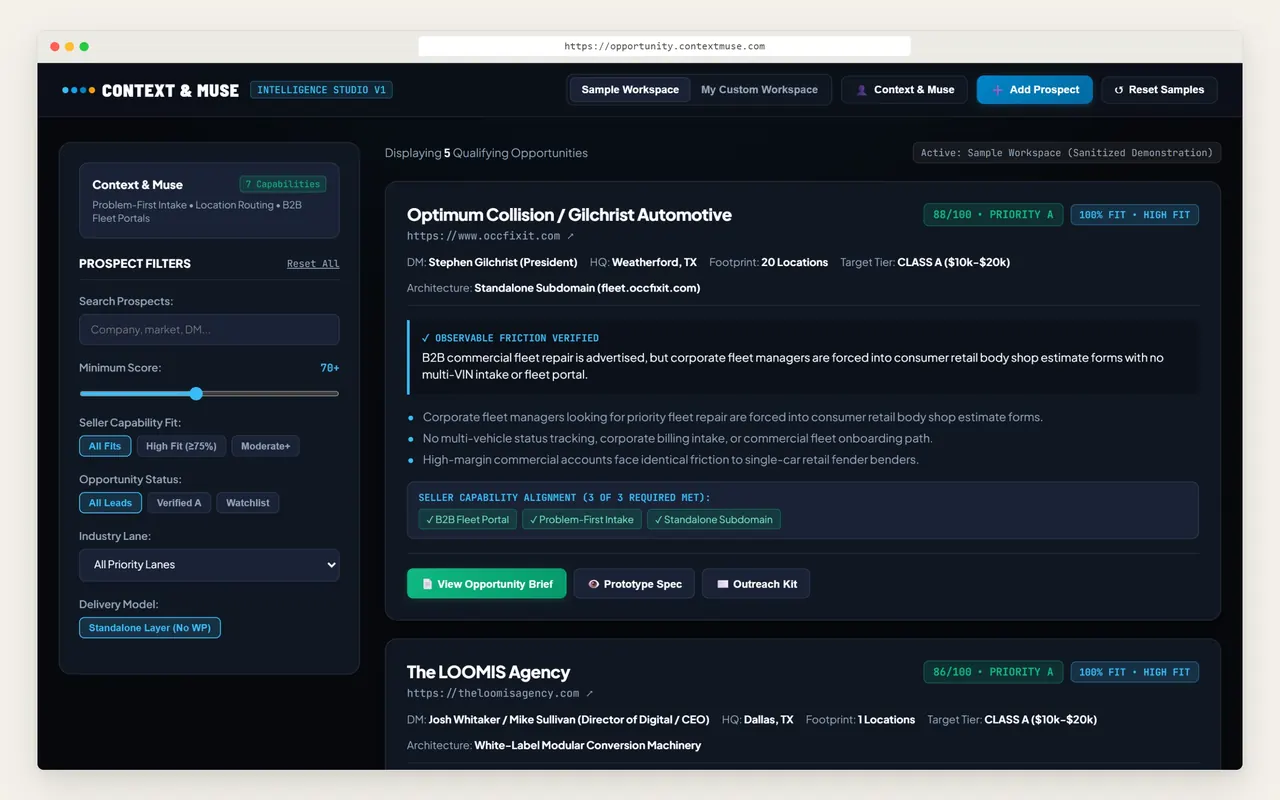Click Optimum Collision / Gilchrist Automotive title
The image size is (1280, 800).
coord(569,215)
